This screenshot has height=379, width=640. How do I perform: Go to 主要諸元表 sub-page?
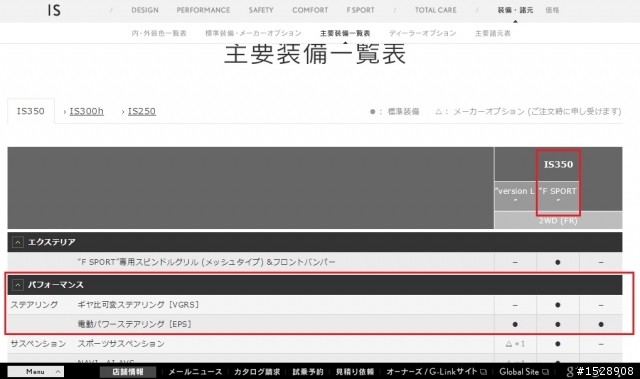pos(493,33)
